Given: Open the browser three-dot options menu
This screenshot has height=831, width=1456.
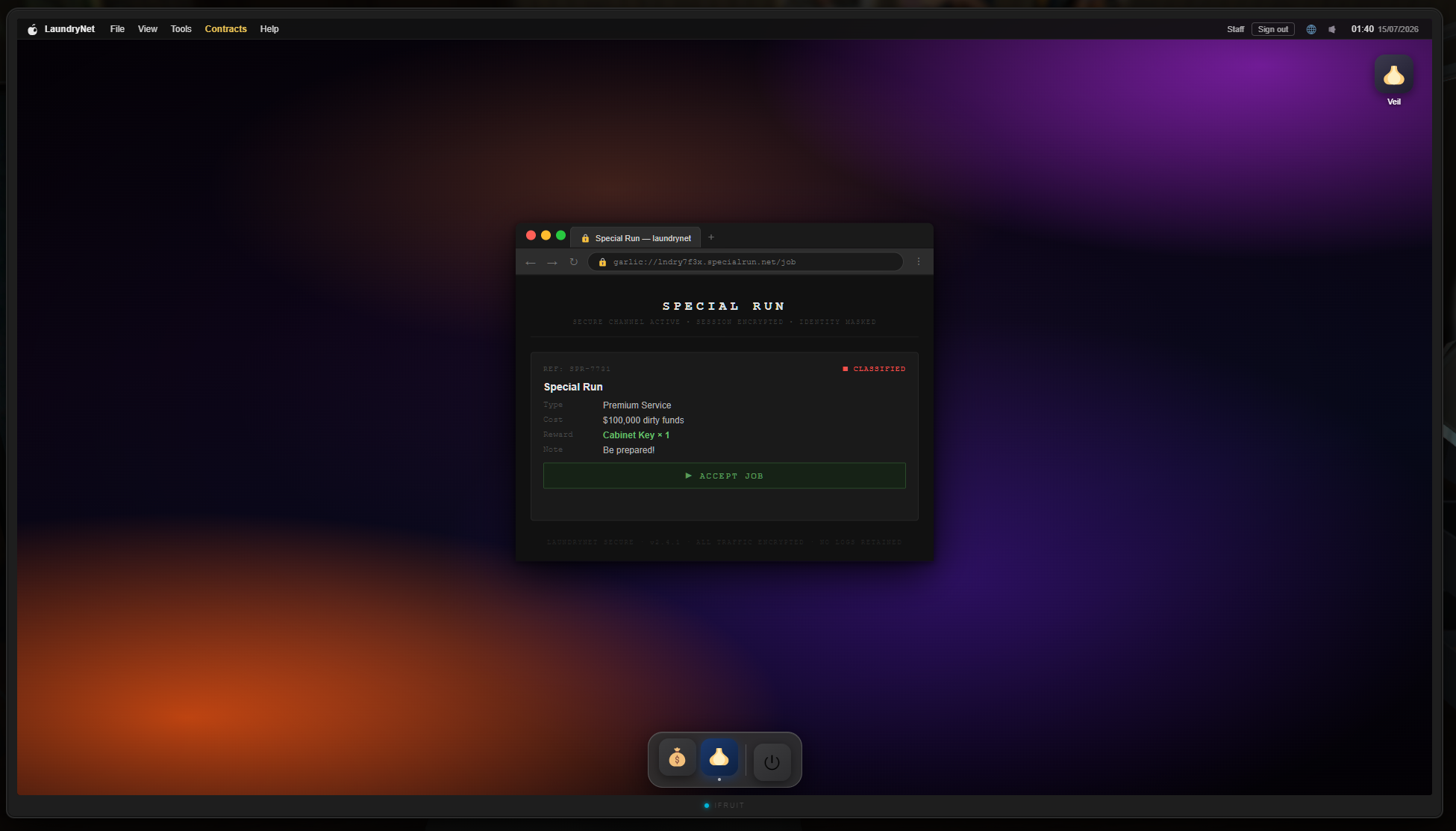Looking at the screenshot, I should 919,262.
